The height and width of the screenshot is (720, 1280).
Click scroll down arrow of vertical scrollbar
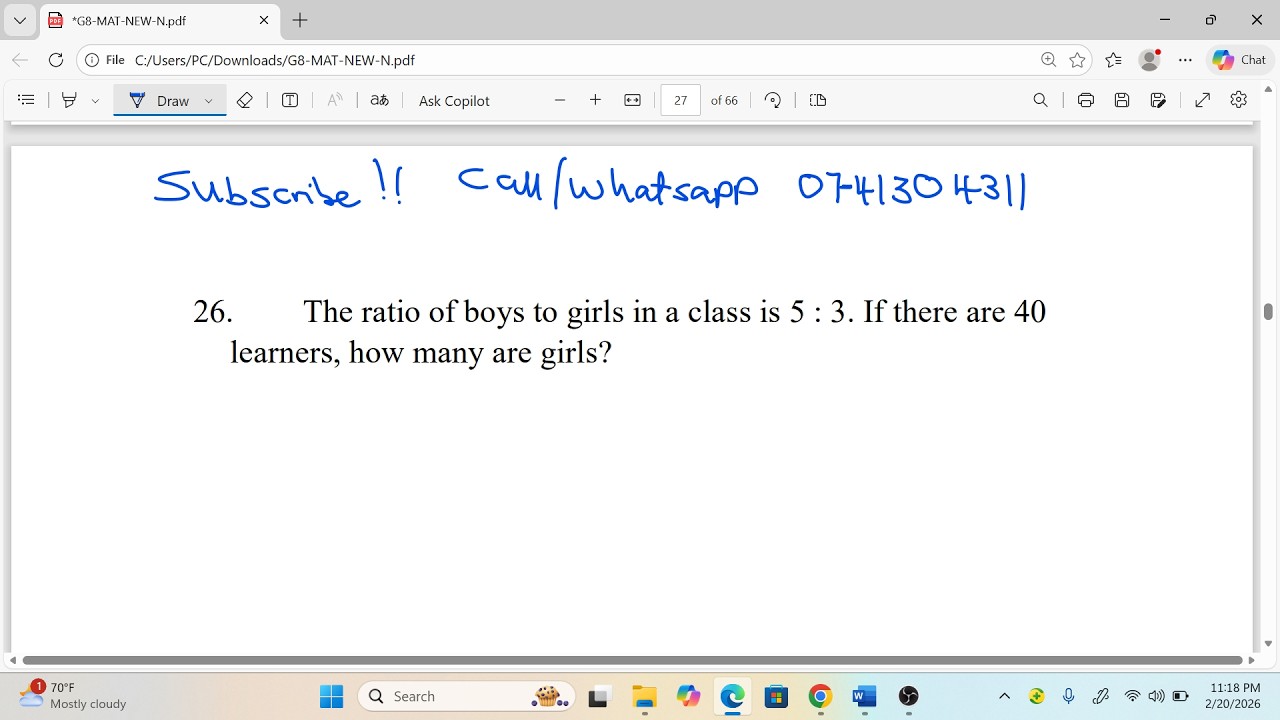(1268, 644)
